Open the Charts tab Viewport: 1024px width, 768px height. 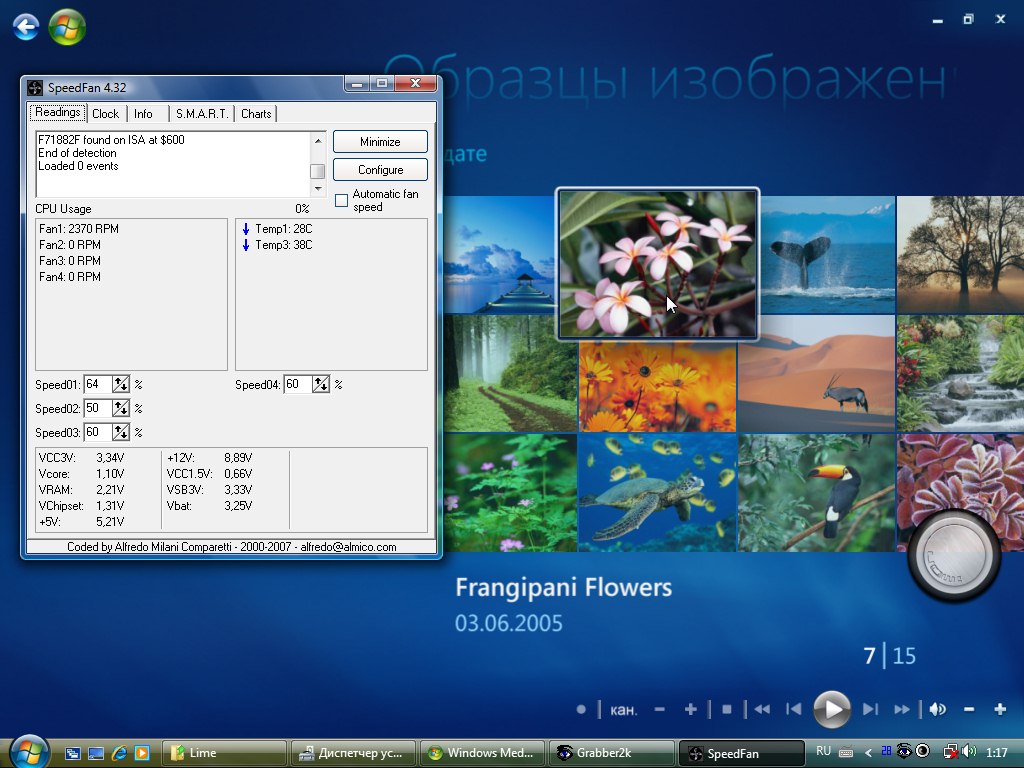[256, 114]
